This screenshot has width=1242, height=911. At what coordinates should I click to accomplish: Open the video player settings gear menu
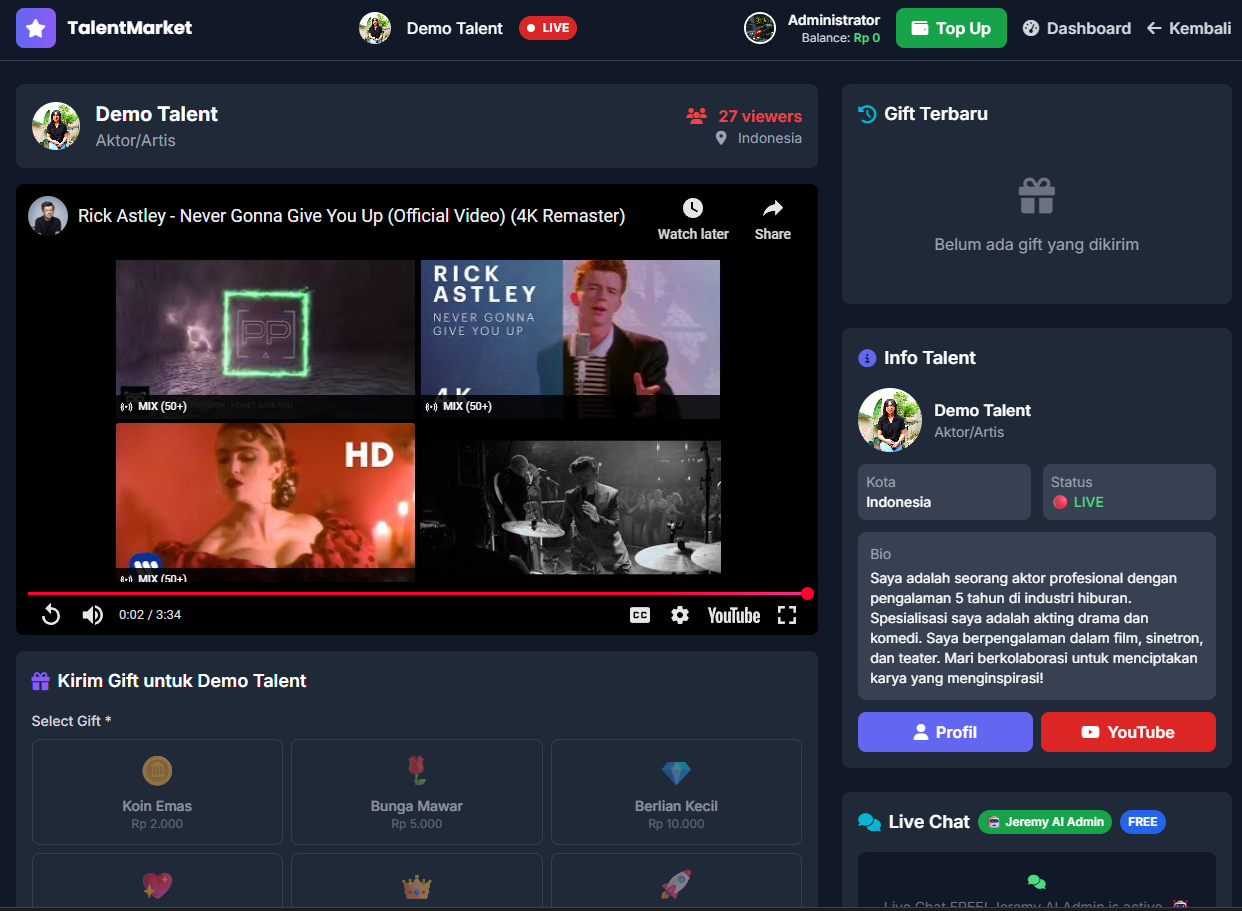[x=680, y=614]
